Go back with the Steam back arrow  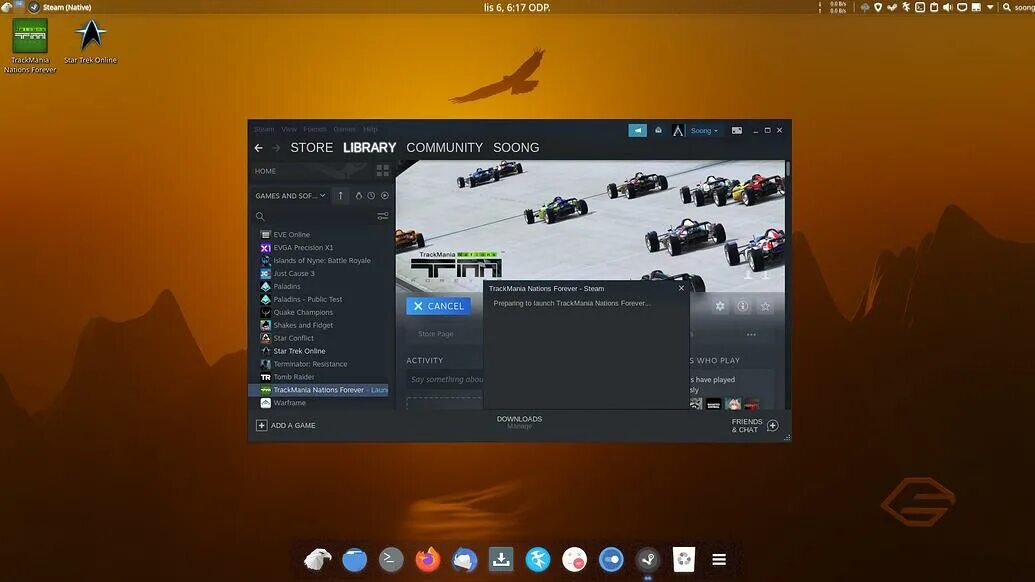259,148
